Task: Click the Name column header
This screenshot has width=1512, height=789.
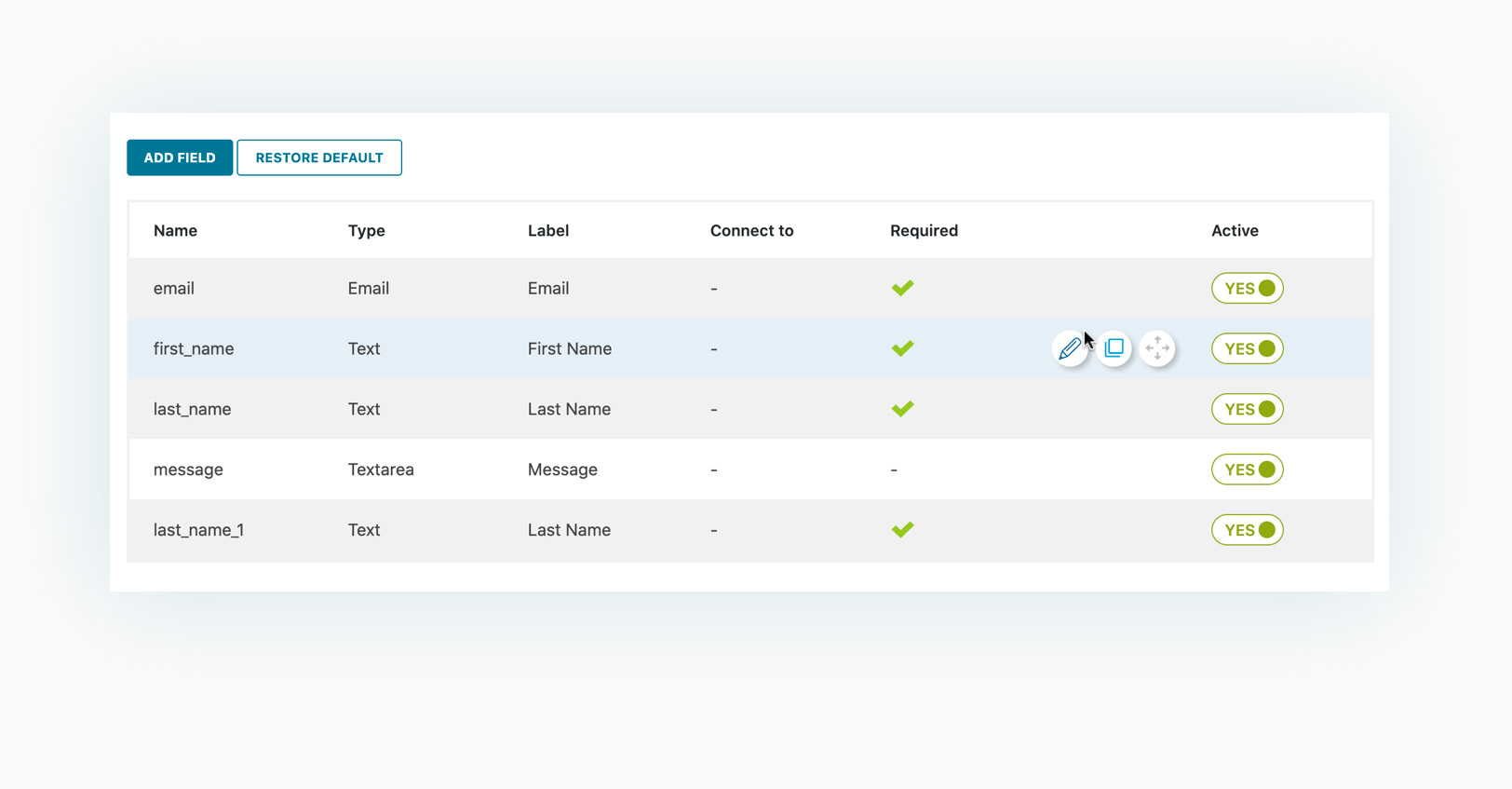Action: pyautogui.click(x=175, y=231)
